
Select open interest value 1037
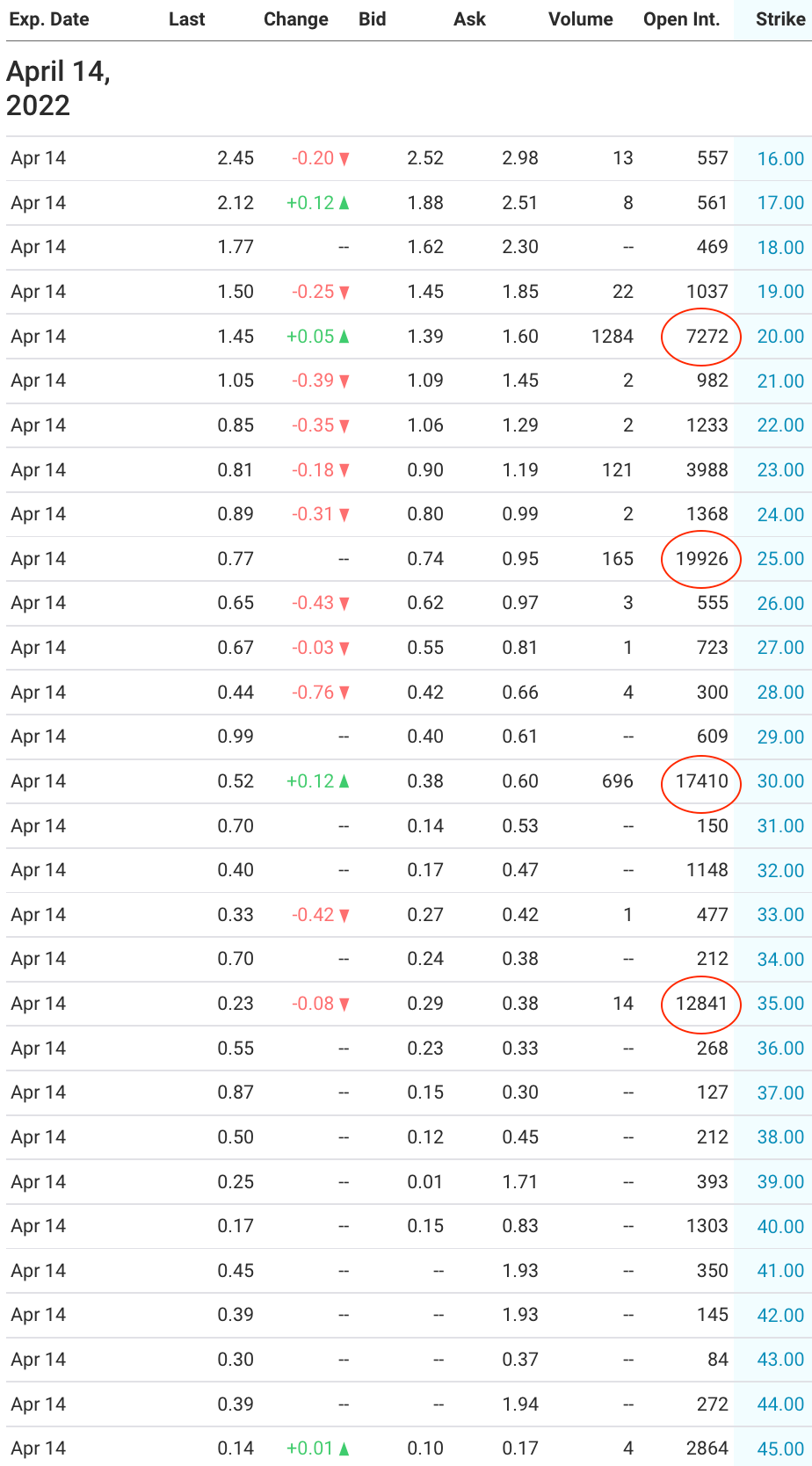[x=707, y=292]
